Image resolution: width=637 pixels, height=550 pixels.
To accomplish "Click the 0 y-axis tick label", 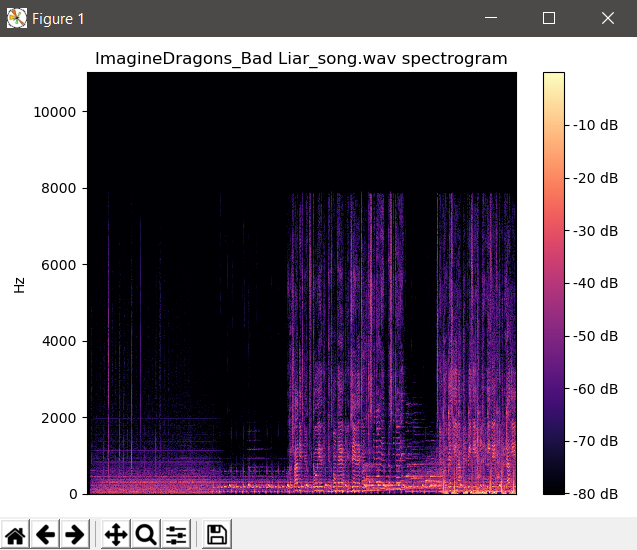I will (73, 494).
